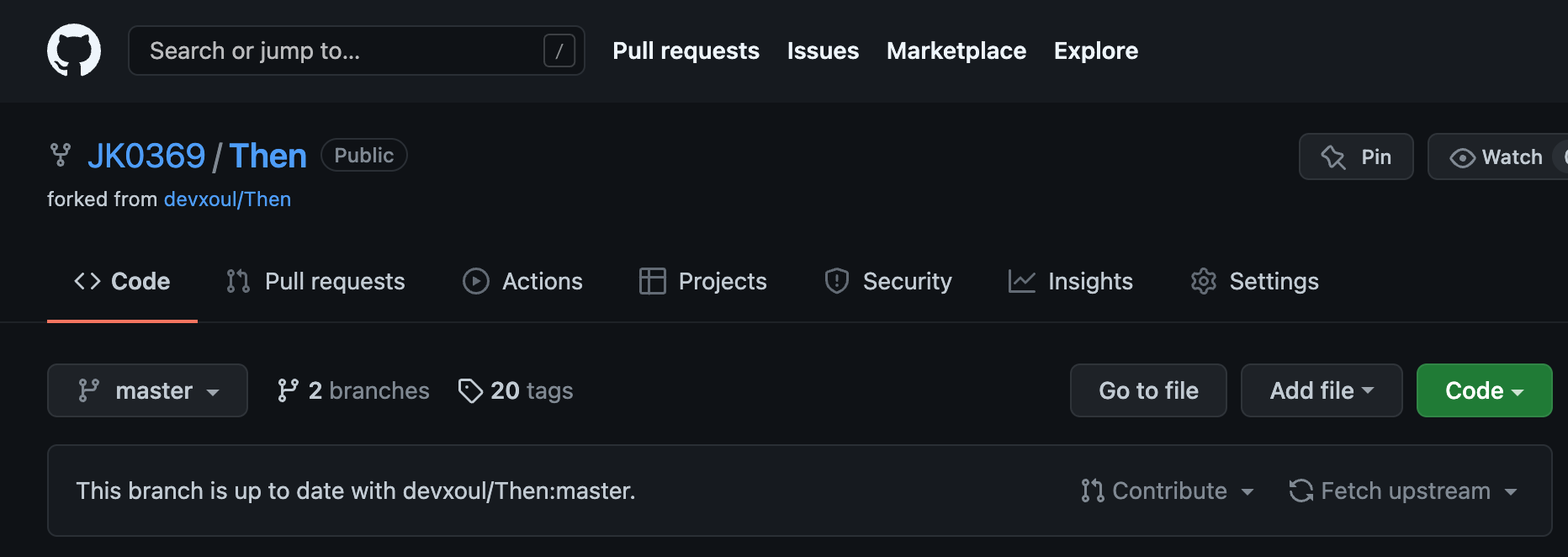Pin this repository with the Pin button
Screen dimensions: 1568x557
1356,156
